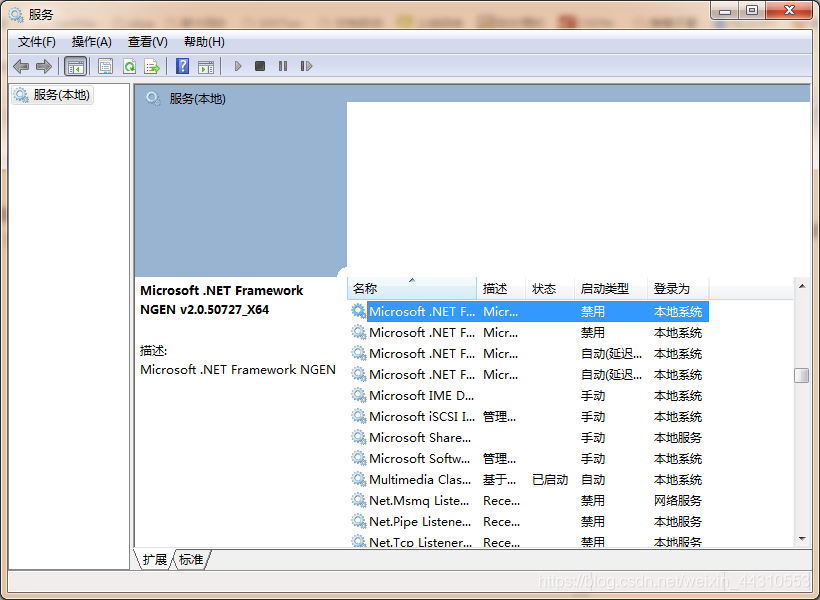Sort by the 描述 column header

tap(501, 288)
